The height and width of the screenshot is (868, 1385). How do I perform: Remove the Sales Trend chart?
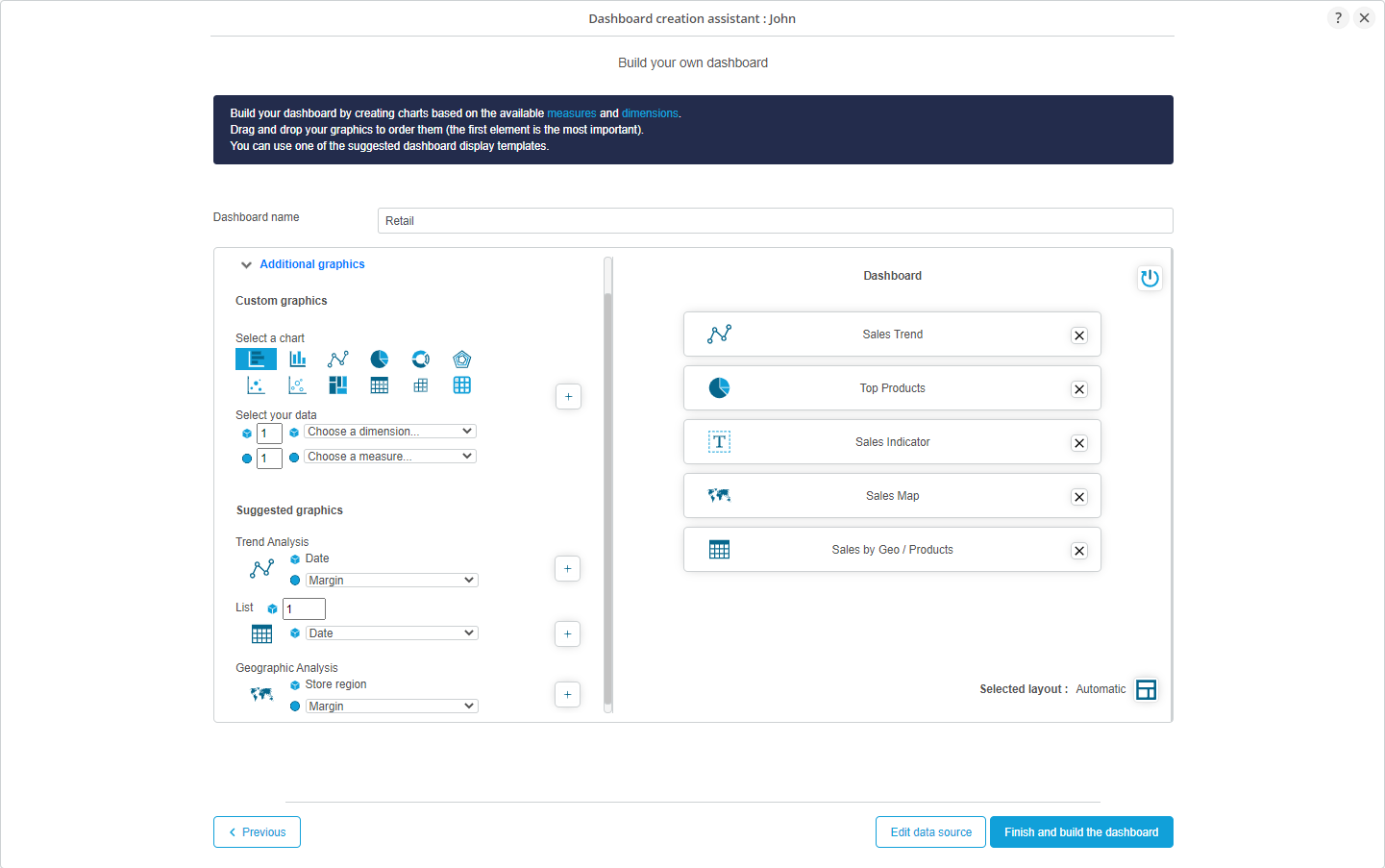(x=1079, y=335)
